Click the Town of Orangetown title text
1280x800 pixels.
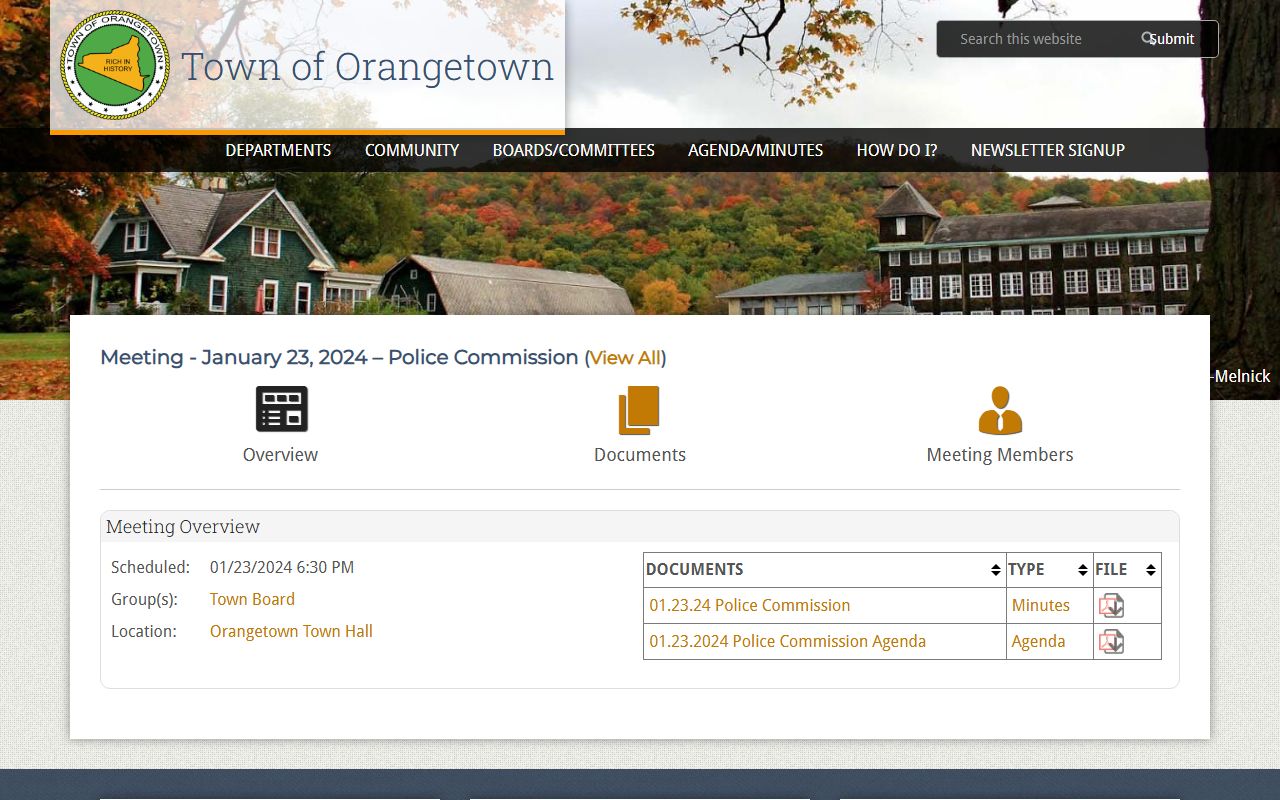pos(367,67)
